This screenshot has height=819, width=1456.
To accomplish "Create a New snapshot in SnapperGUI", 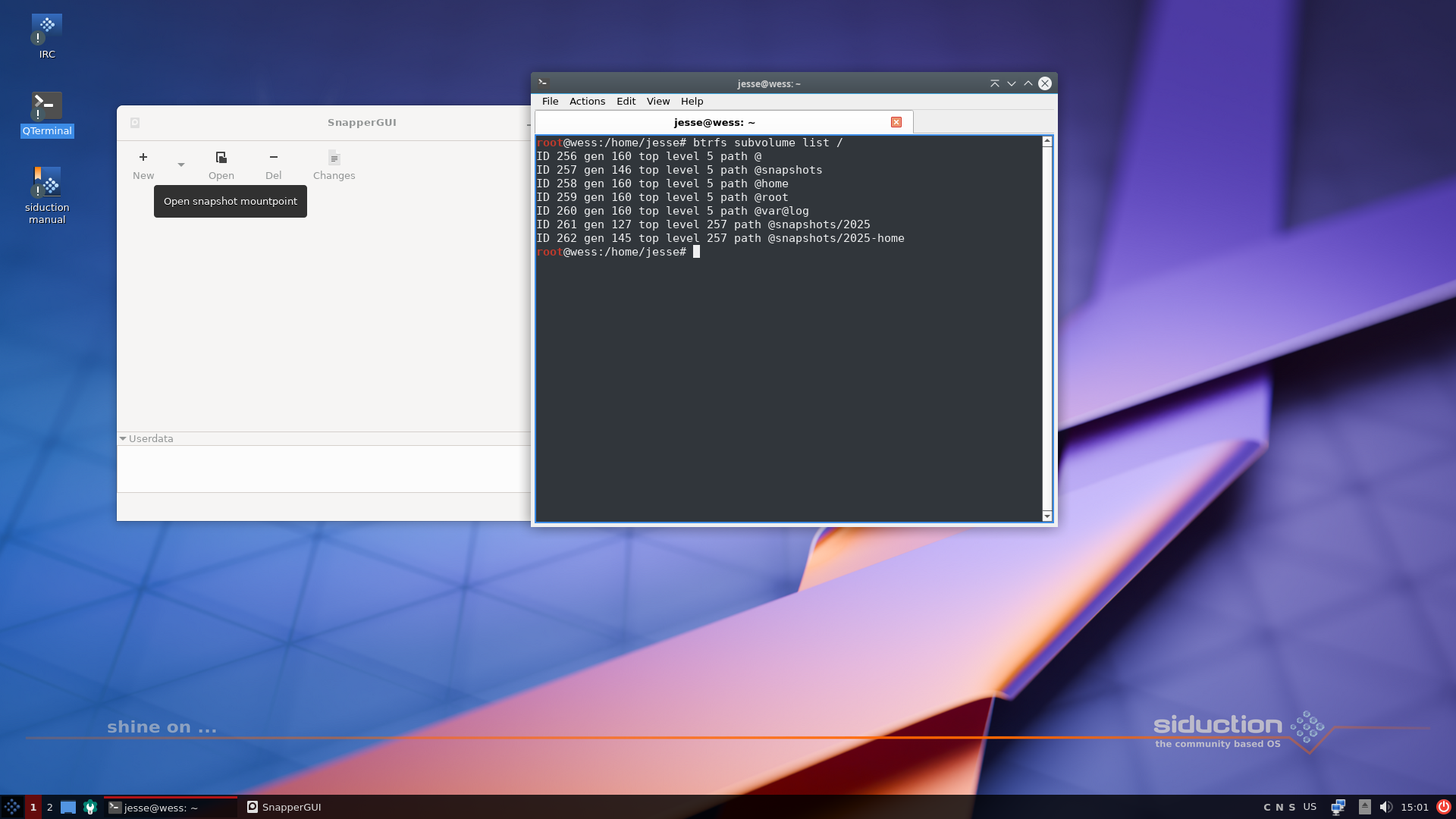I will tap(143, 165).
